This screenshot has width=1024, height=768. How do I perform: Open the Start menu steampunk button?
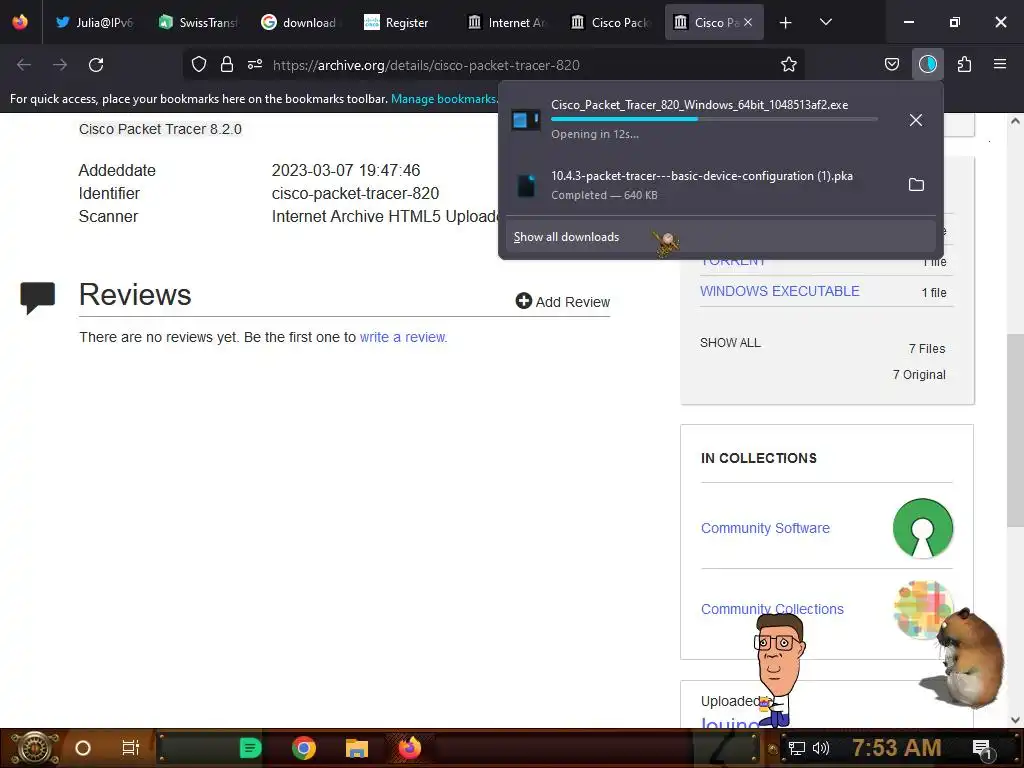point(34,748)
